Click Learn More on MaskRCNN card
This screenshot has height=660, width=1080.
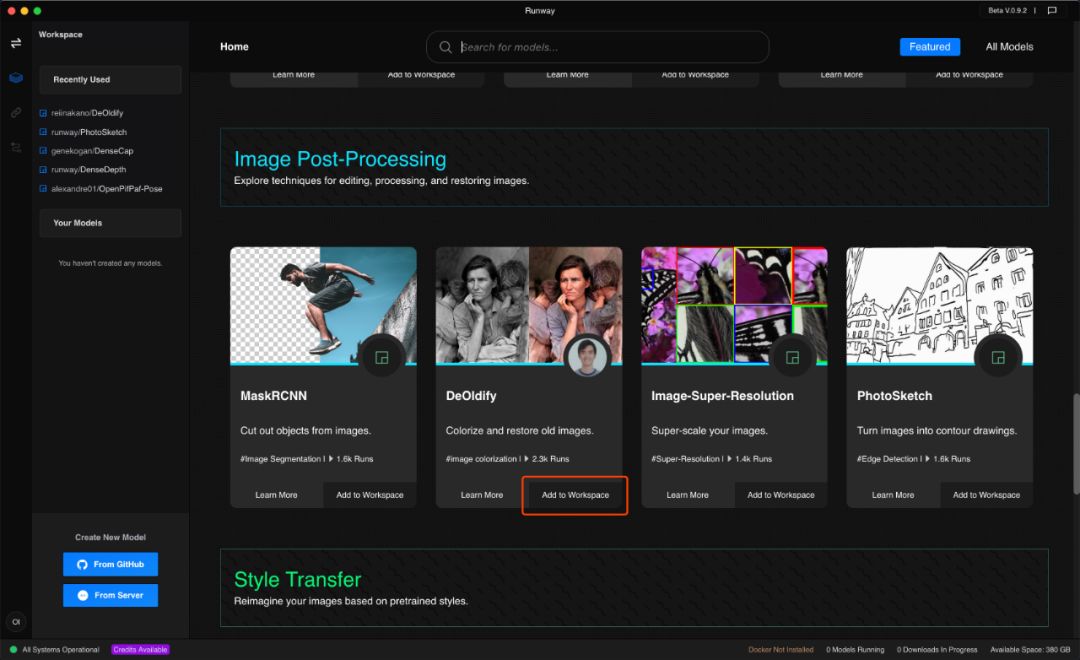coord(276,495)
